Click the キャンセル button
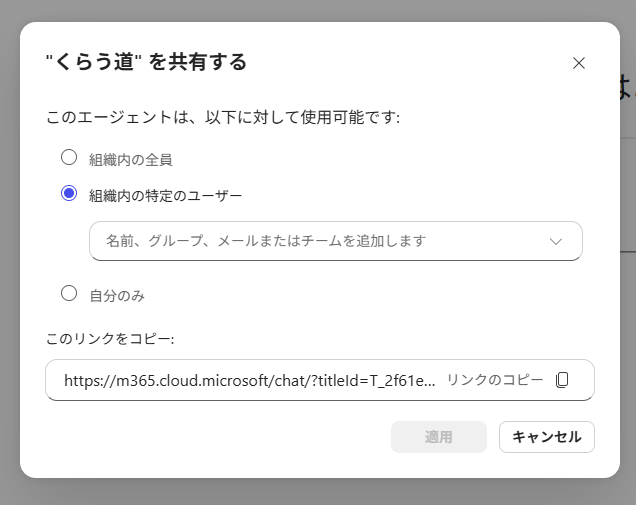The height and width of the screenshot is (505, 636). coord(547,437)
